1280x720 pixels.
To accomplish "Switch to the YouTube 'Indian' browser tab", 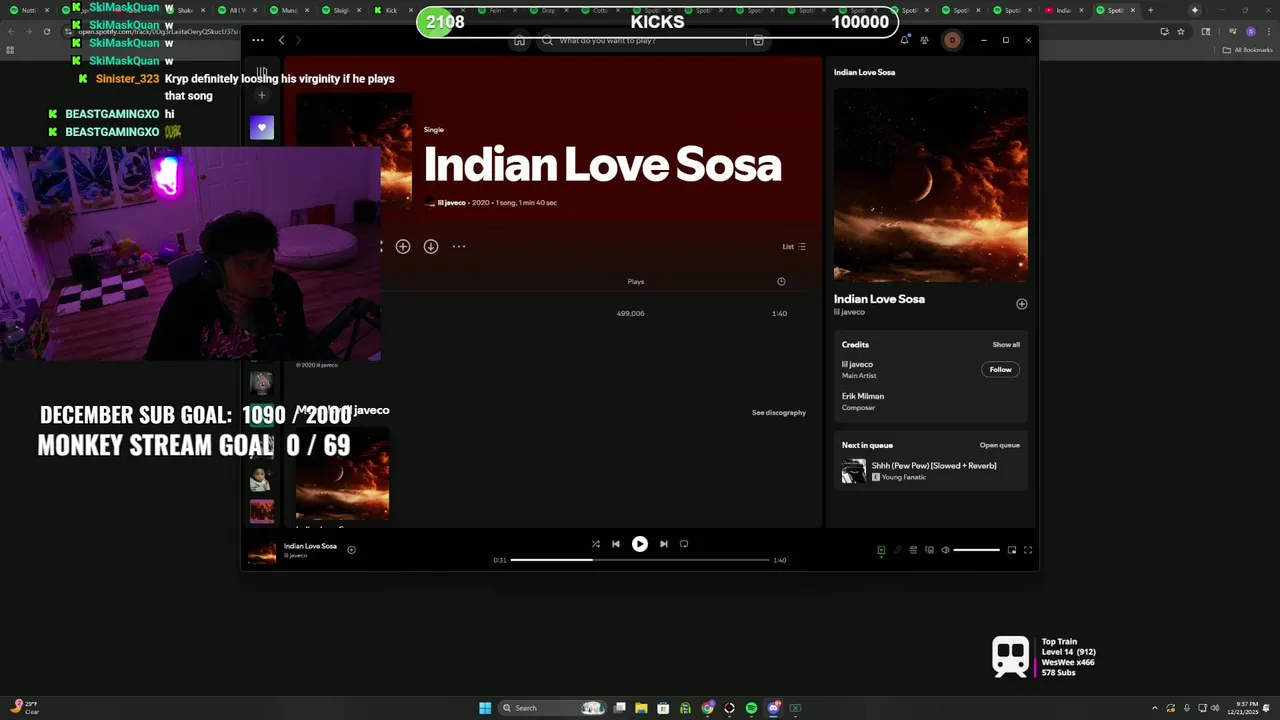I will pos(1063,10).
